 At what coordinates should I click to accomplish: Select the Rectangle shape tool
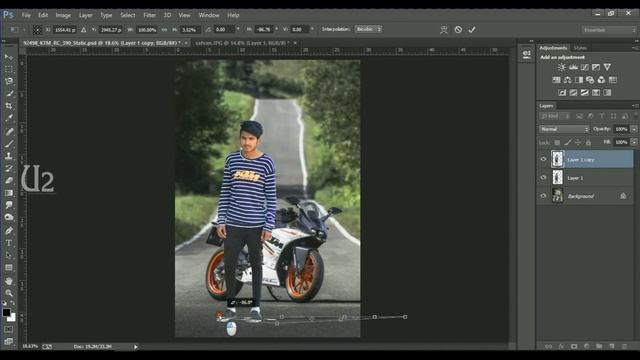[x=9, y=268]
